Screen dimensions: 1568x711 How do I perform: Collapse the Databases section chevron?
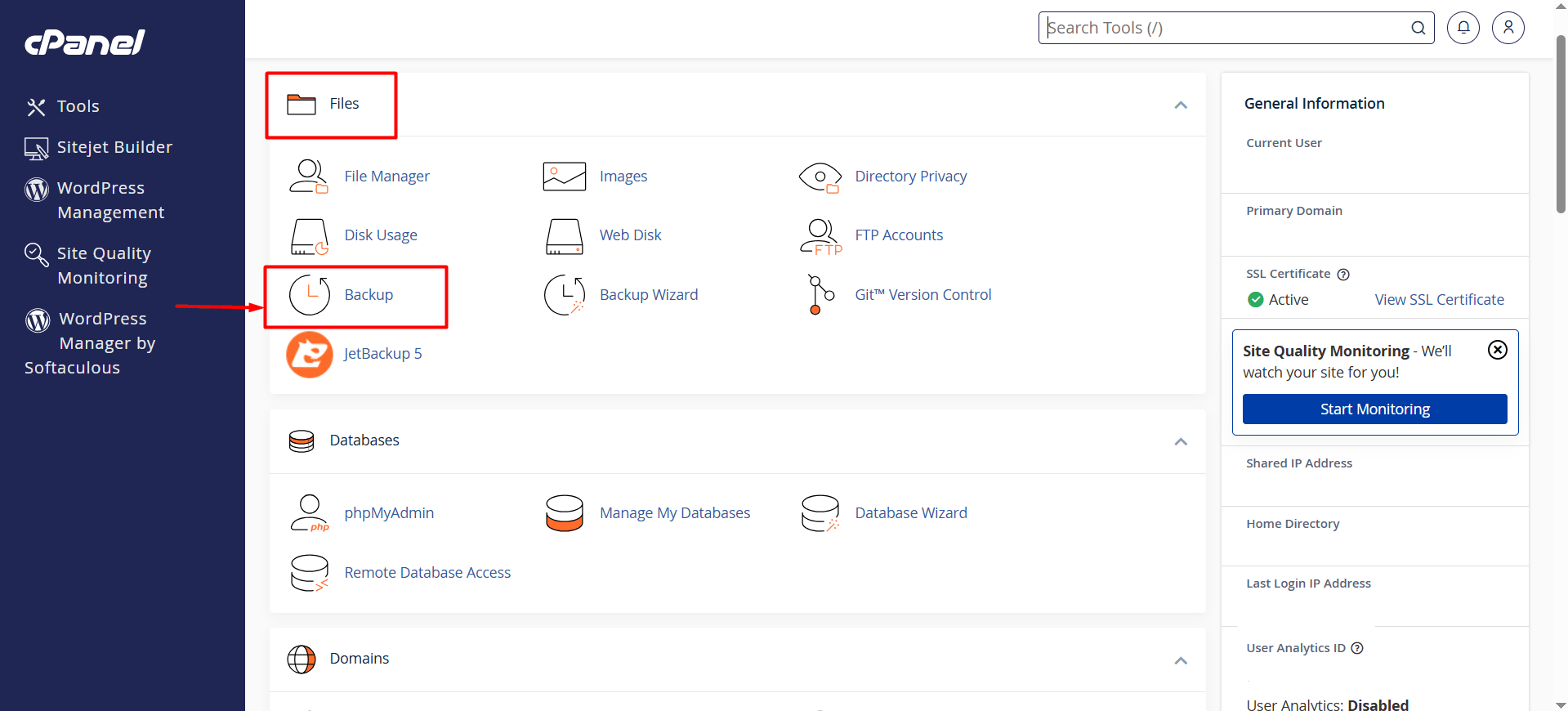click(x=1180, y=441)
